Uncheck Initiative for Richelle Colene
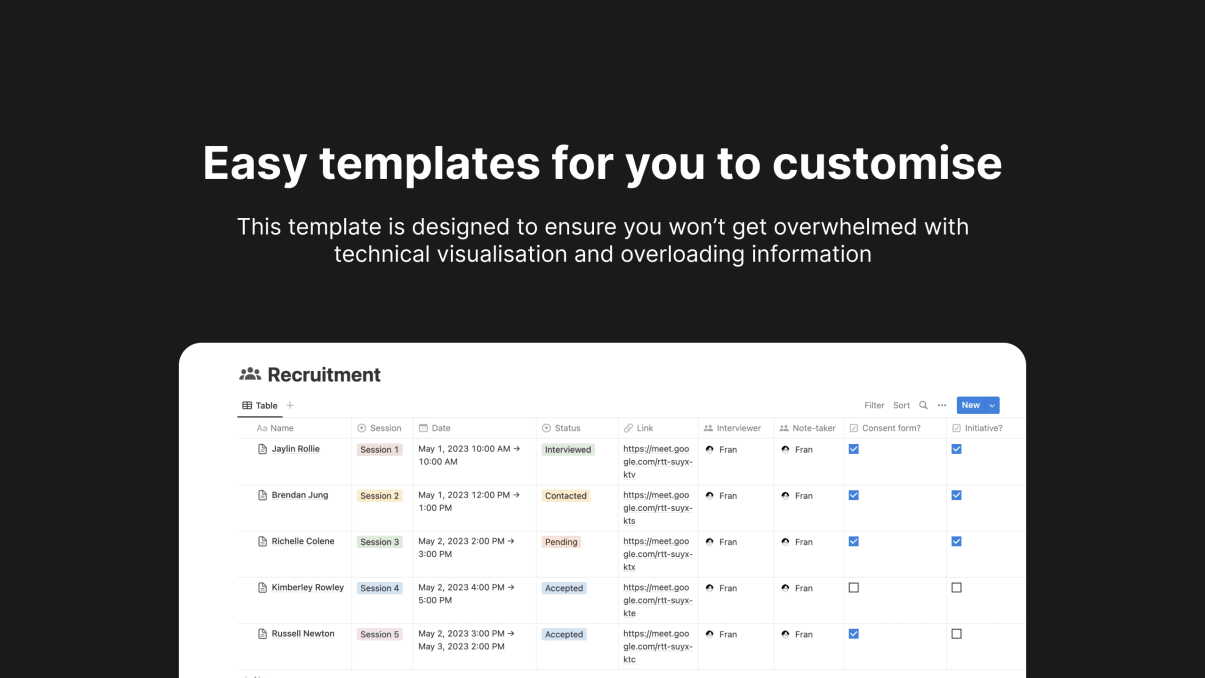The width and height of the screenshot is (1205, 678). coord(957,541)
